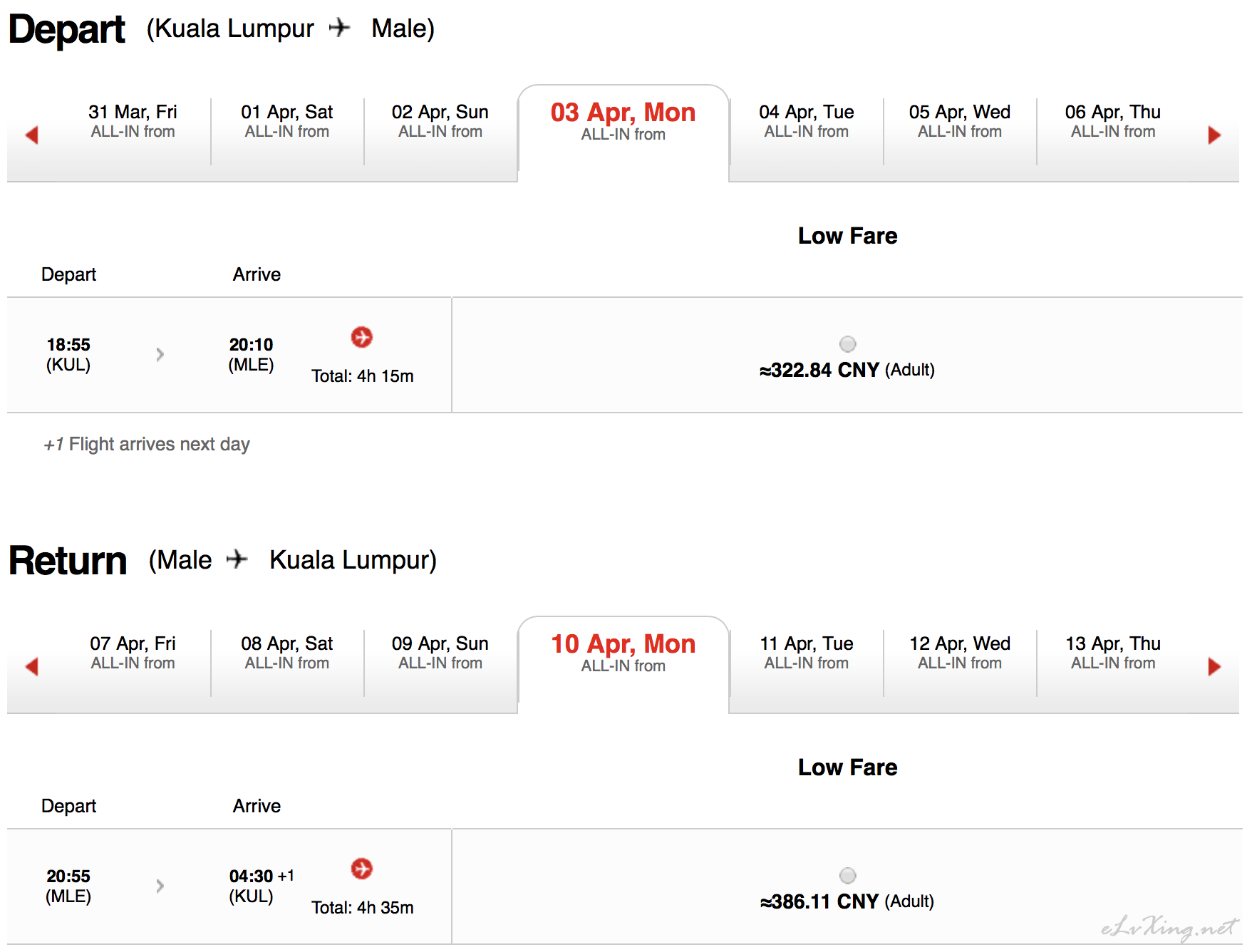This screenshot has width=1247, height=952.
Task: Click next dates arrow in Return section
Action: point(1214,666)
